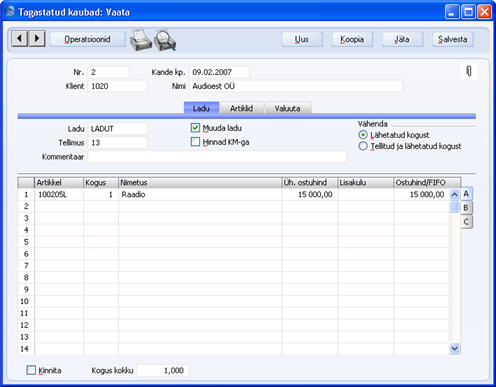Select article cell 10020SL
Image resolution: width=496 pixels, height=387 pixels.
tap(59, 194)
